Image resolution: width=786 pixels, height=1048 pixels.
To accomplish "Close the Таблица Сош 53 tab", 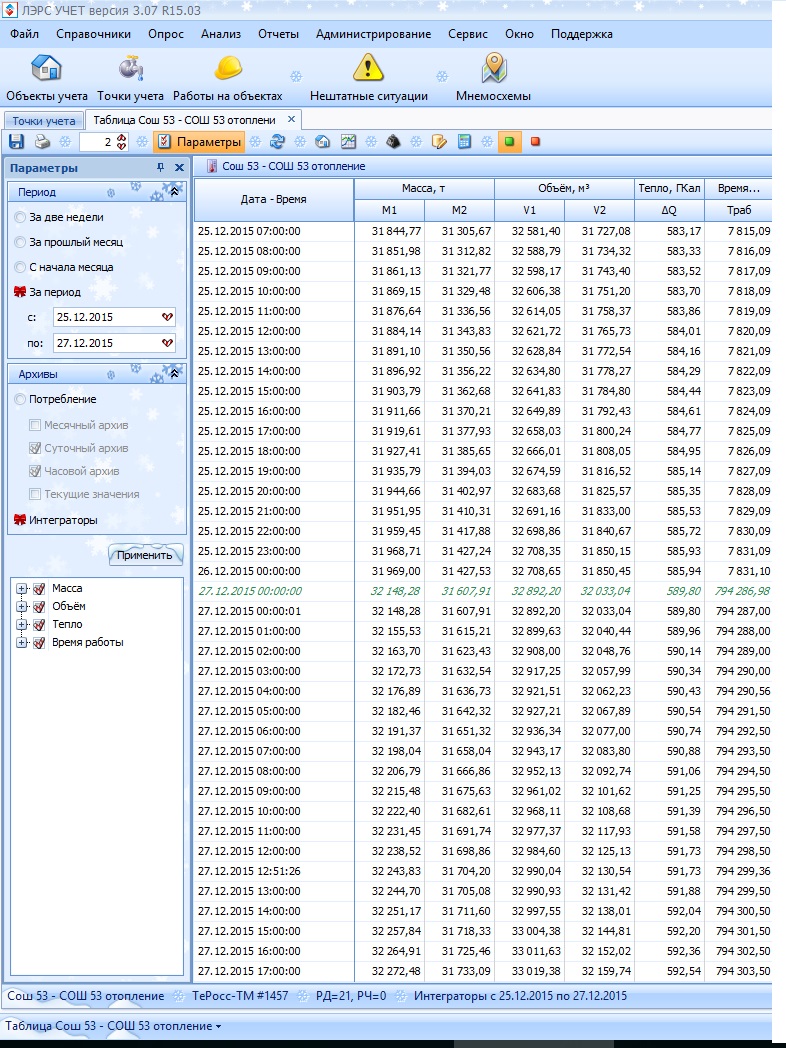I will (x=291, y=119).
